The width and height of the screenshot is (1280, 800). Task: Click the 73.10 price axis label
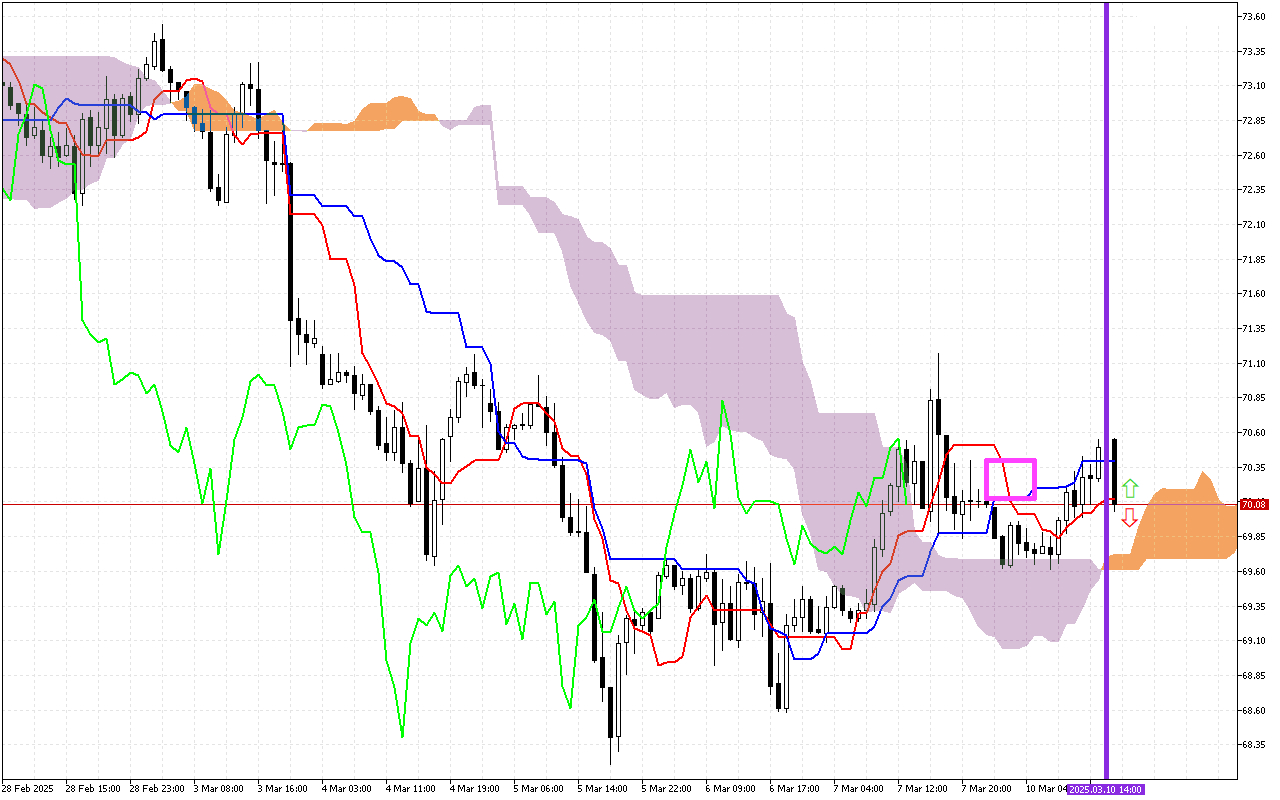(1254, 86)
